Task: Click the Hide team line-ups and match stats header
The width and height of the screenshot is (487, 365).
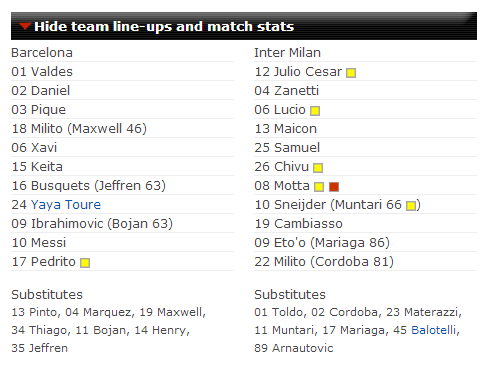Action: pyautogui.click(x=244, y=26)
